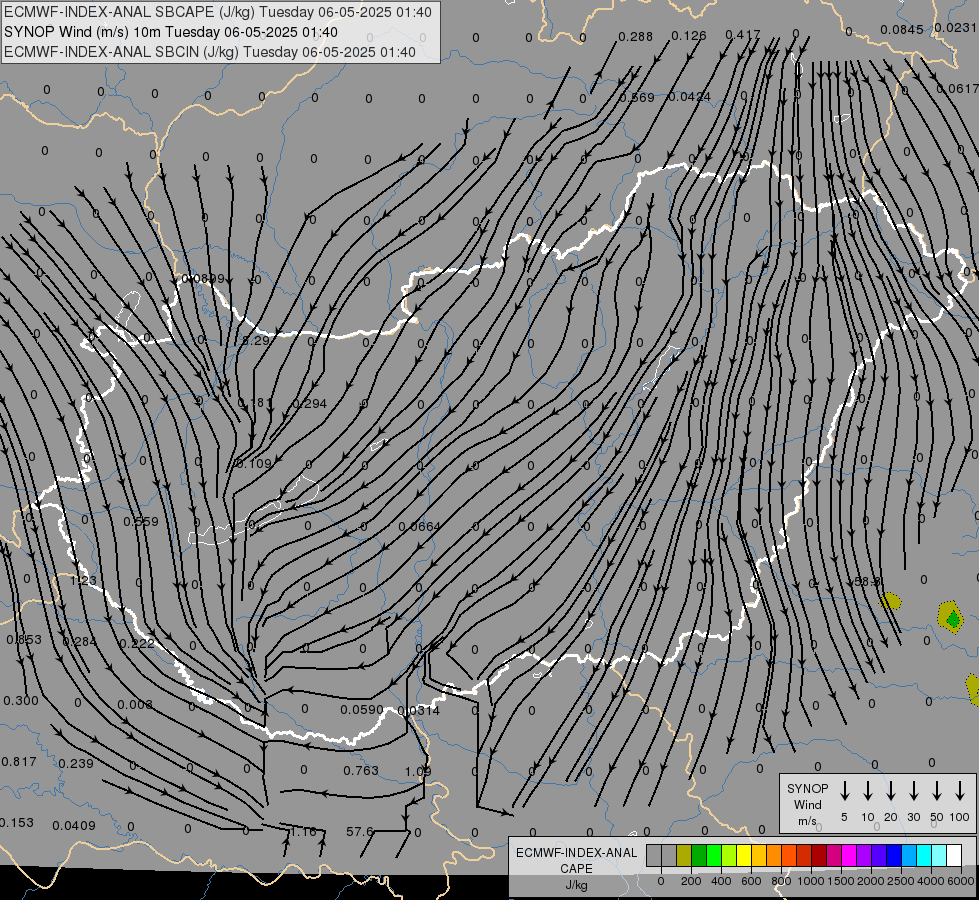Click the 58.8 value on the map
Screen dimensions: 979x900
867,581
